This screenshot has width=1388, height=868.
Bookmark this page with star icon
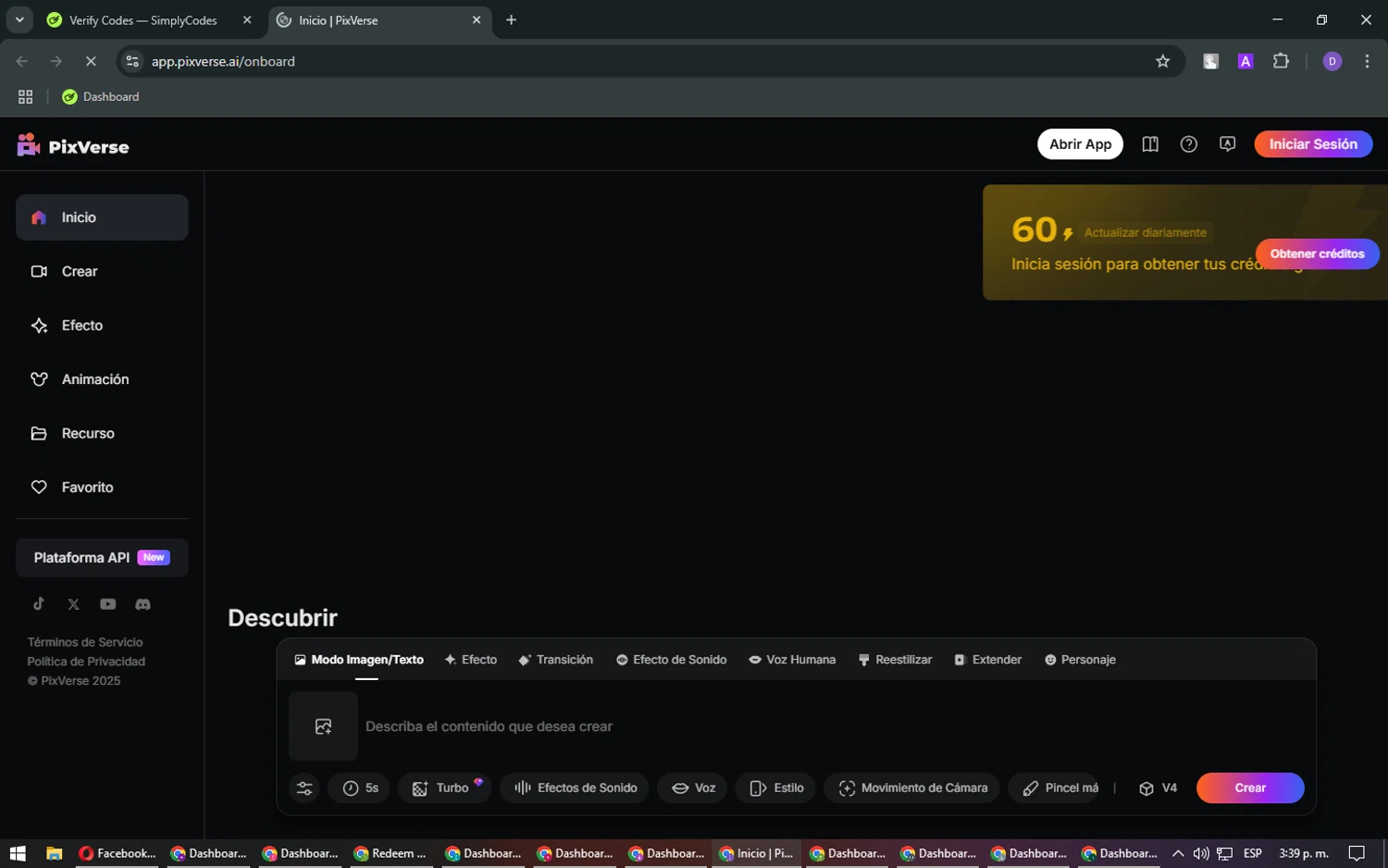pyautogui.click(x=1162, y=61)
